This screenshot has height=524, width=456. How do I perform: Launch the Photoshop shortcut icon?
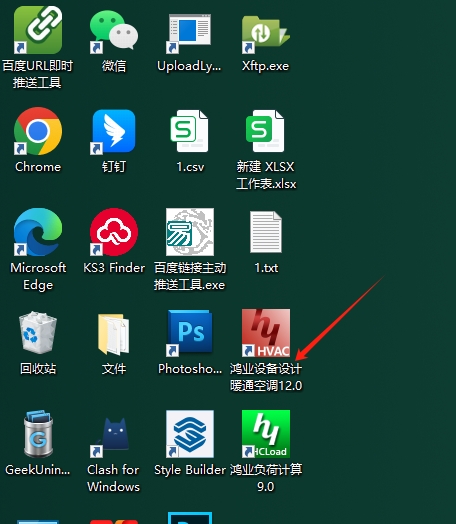tap(189, 333)
